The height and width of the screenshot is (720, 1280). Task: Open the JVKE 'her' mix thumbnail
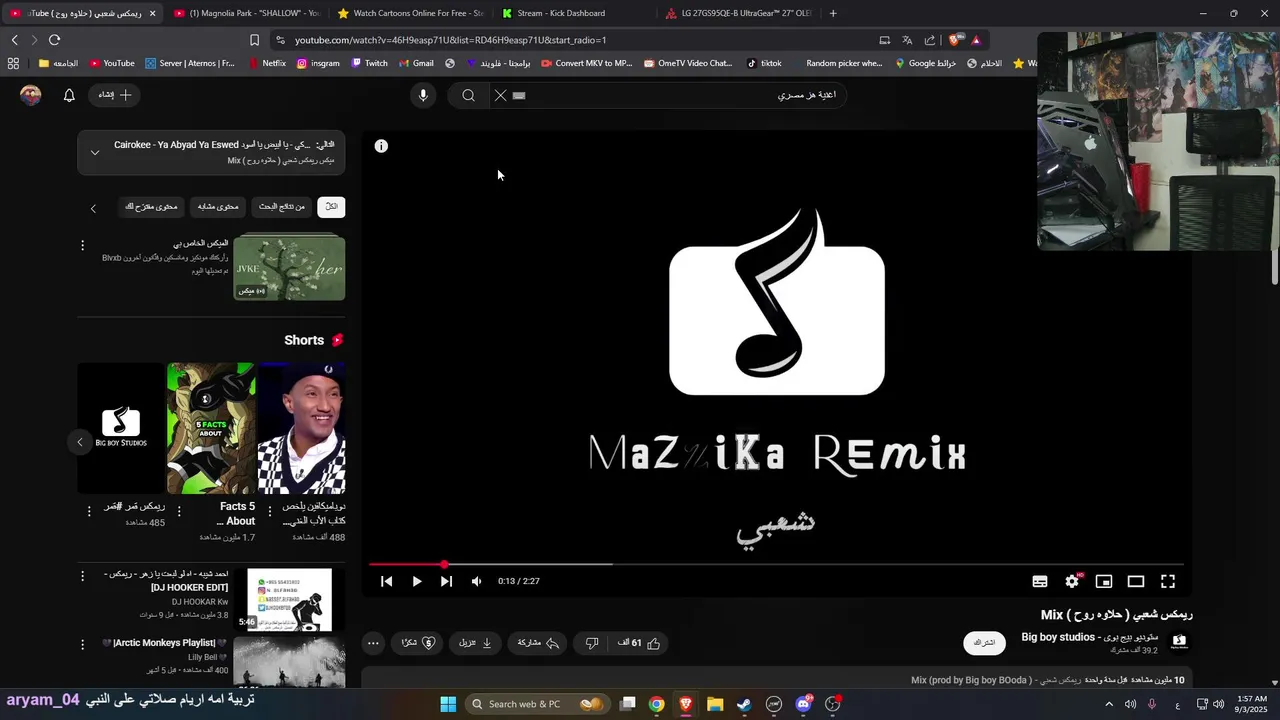coord(289,267)
